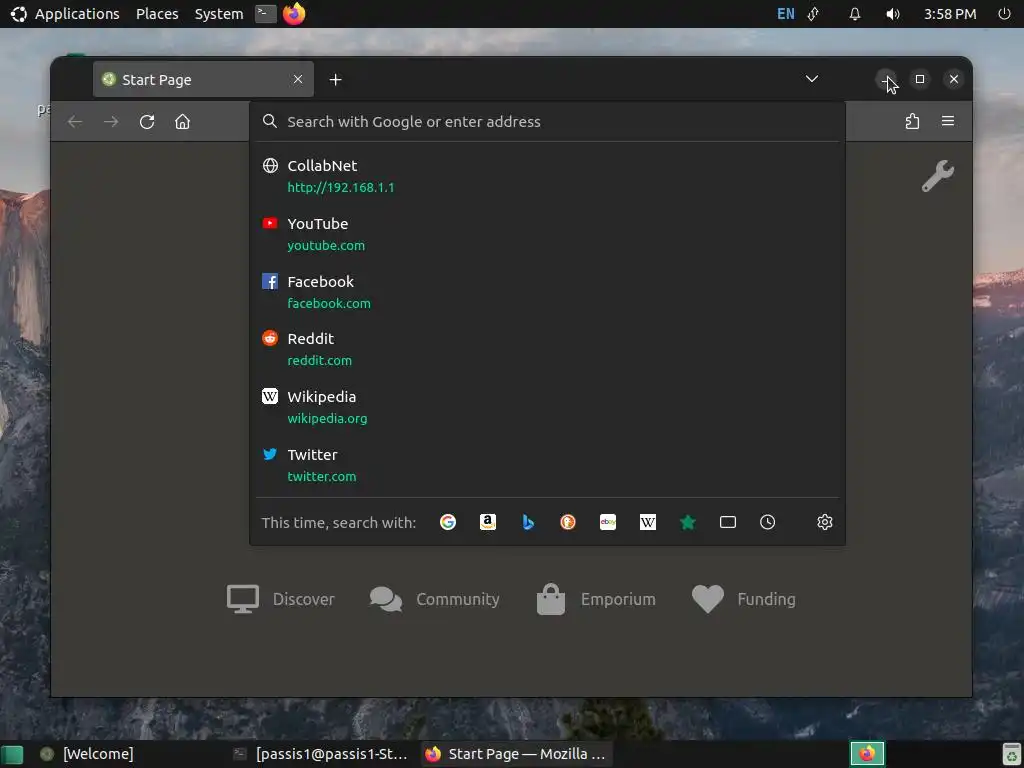Click the Discover link
The width and height of the screenshot is (1024, 768).
point(281,599)
